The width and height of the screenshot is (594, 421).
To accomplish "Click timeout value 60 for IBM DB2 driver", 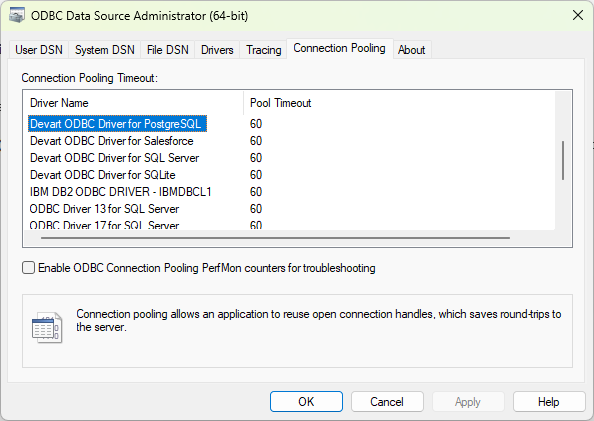I will [x=256, y=192].
